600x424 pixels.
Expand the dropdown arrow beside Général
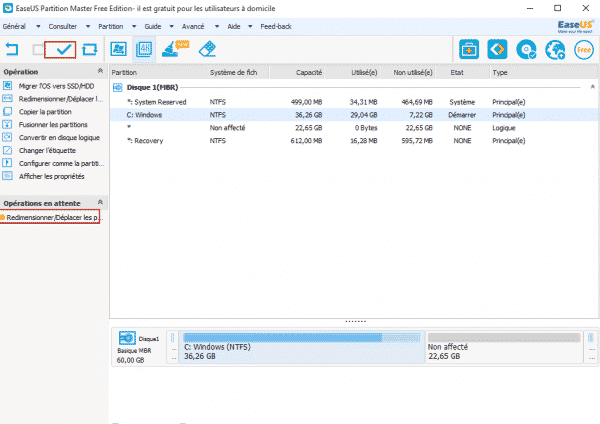(x=38, y=26)
